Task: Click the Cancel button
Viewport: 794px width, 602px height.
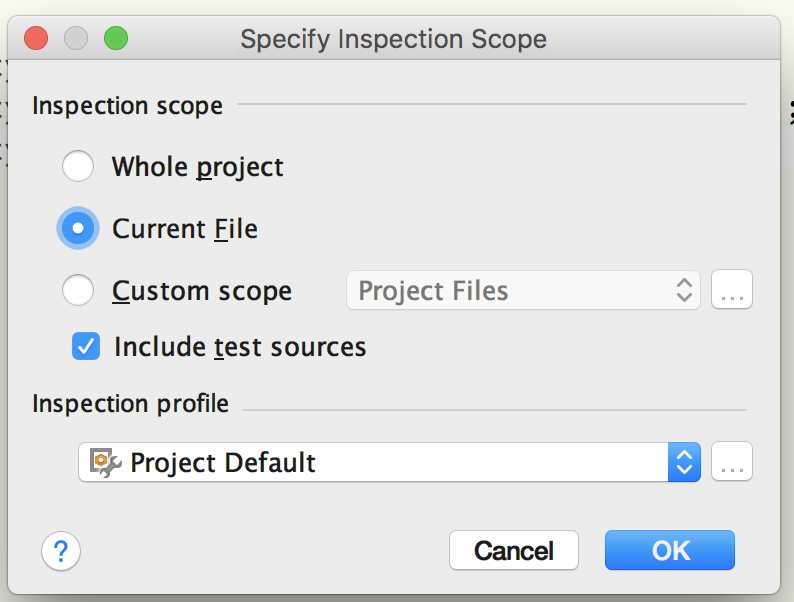Action: (x=513, y=550)
